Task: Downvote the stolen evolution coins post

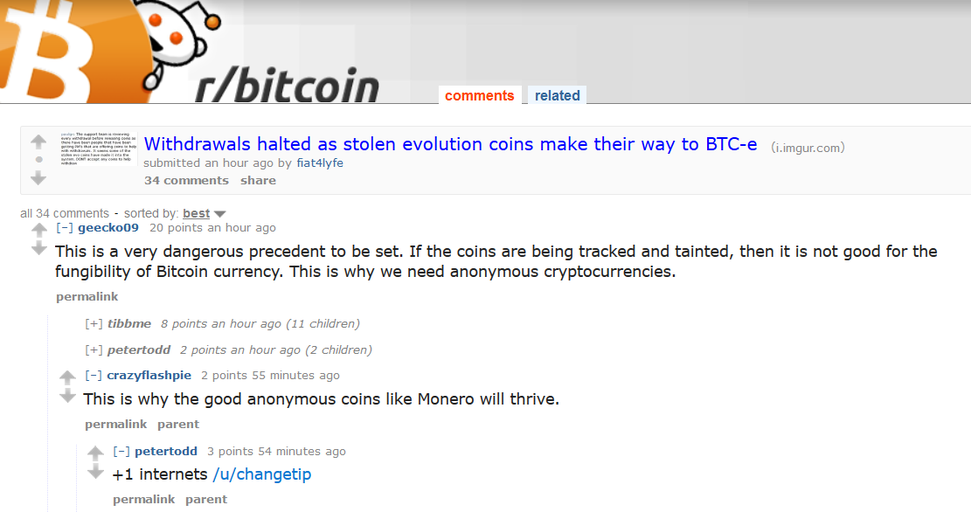Action: pyautogui.click(x=38, y=178)
